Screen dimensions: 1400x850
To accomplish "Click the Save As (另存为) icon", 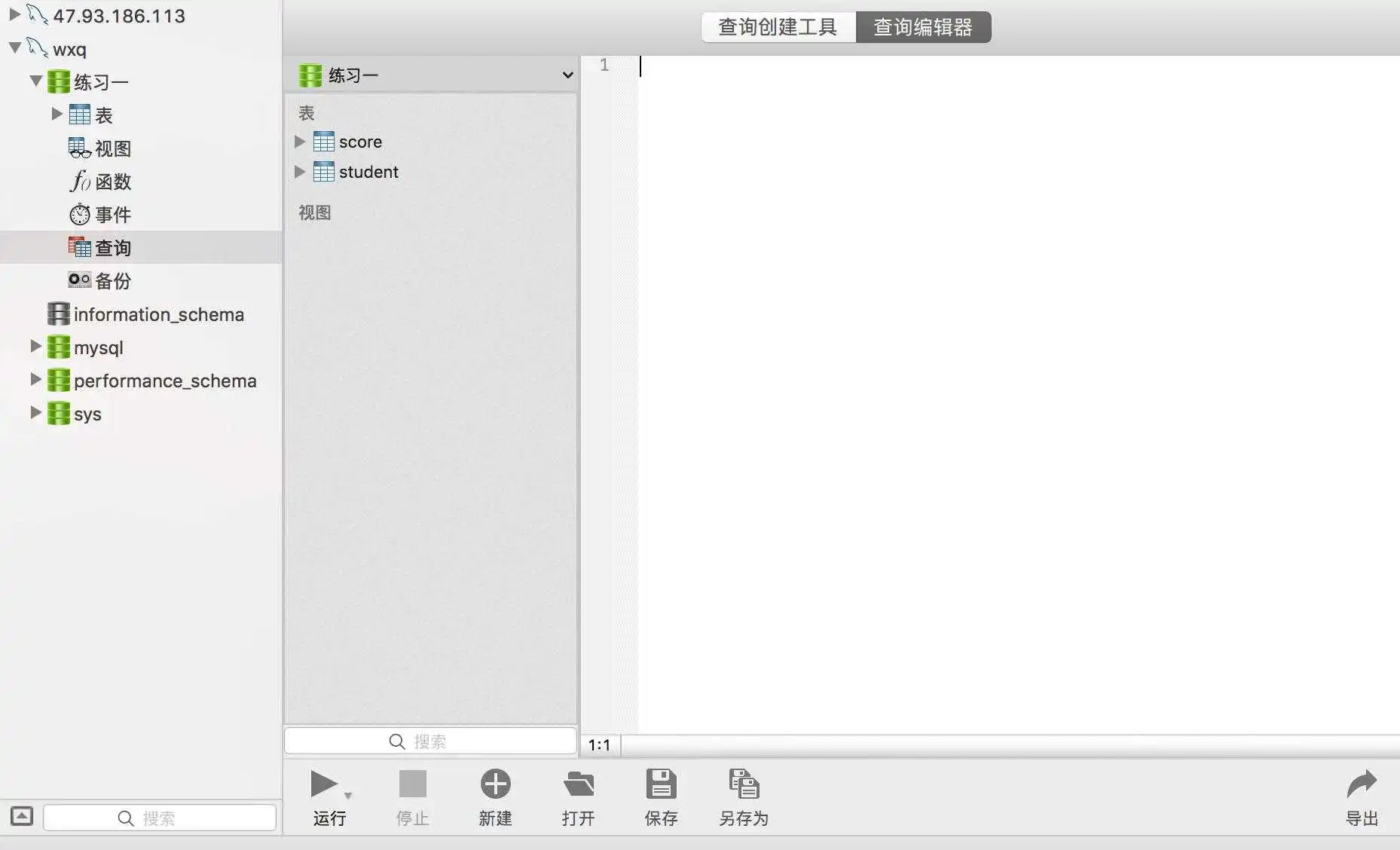I will click(x=744, y=784).
